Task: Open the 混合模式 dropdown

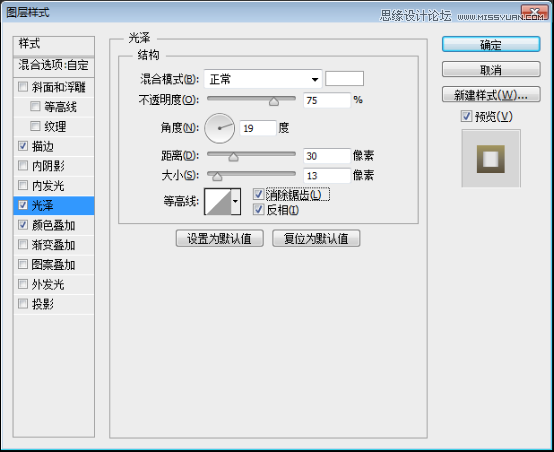Action: click(263, 79)
